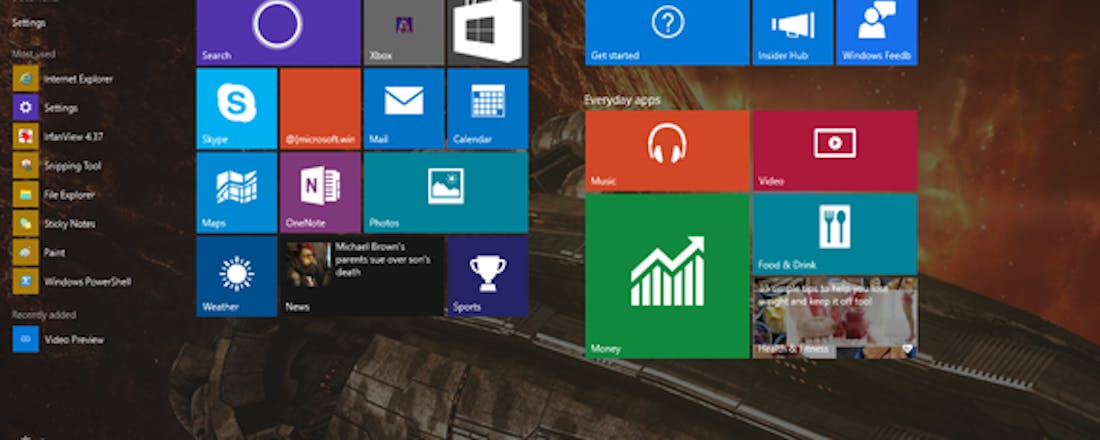Open the Get started tile
This screenshot has height=440, width=1100.
tap(667, 32)
